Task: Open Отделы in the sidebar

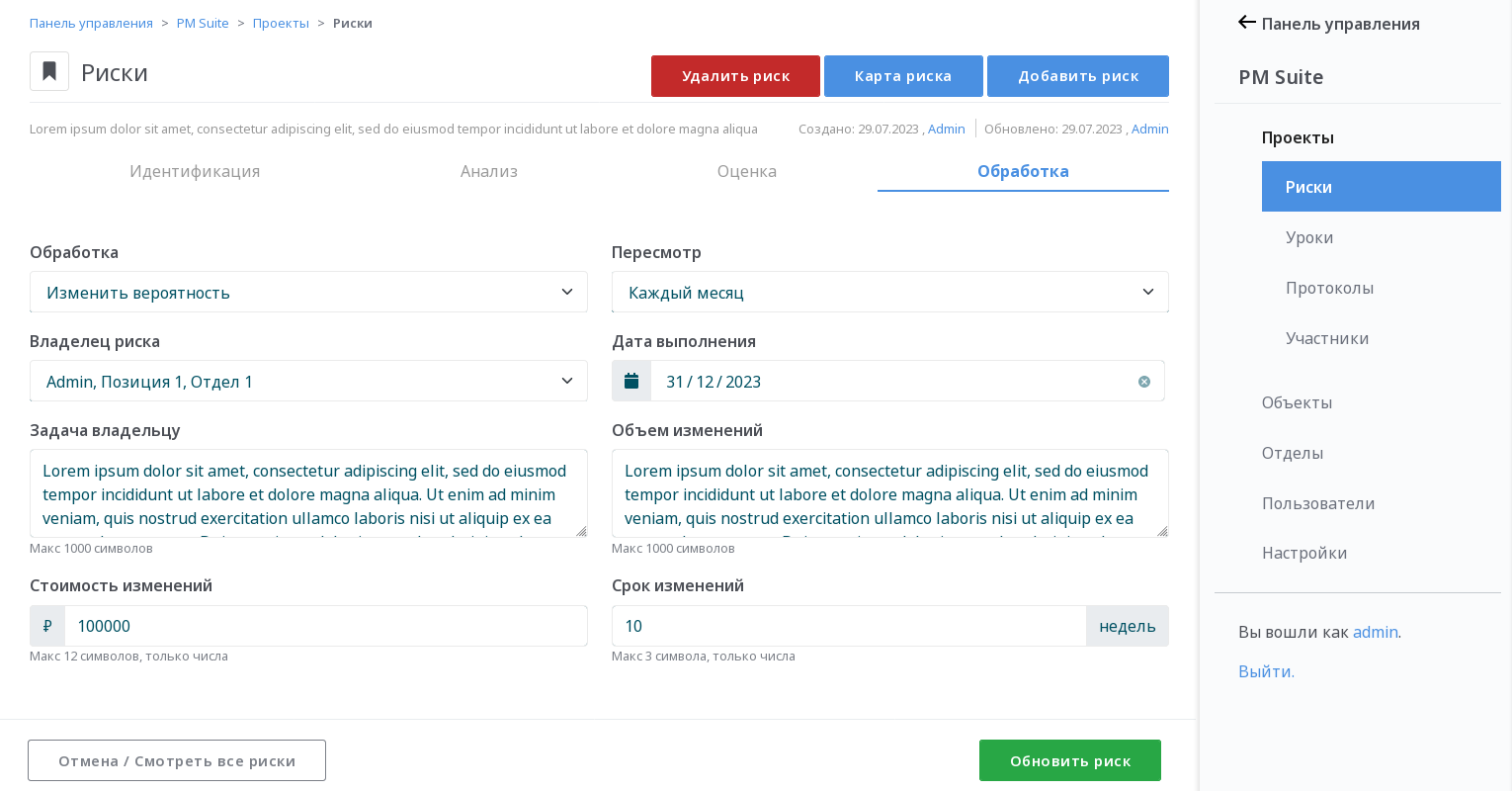Action: point(1293,453)
